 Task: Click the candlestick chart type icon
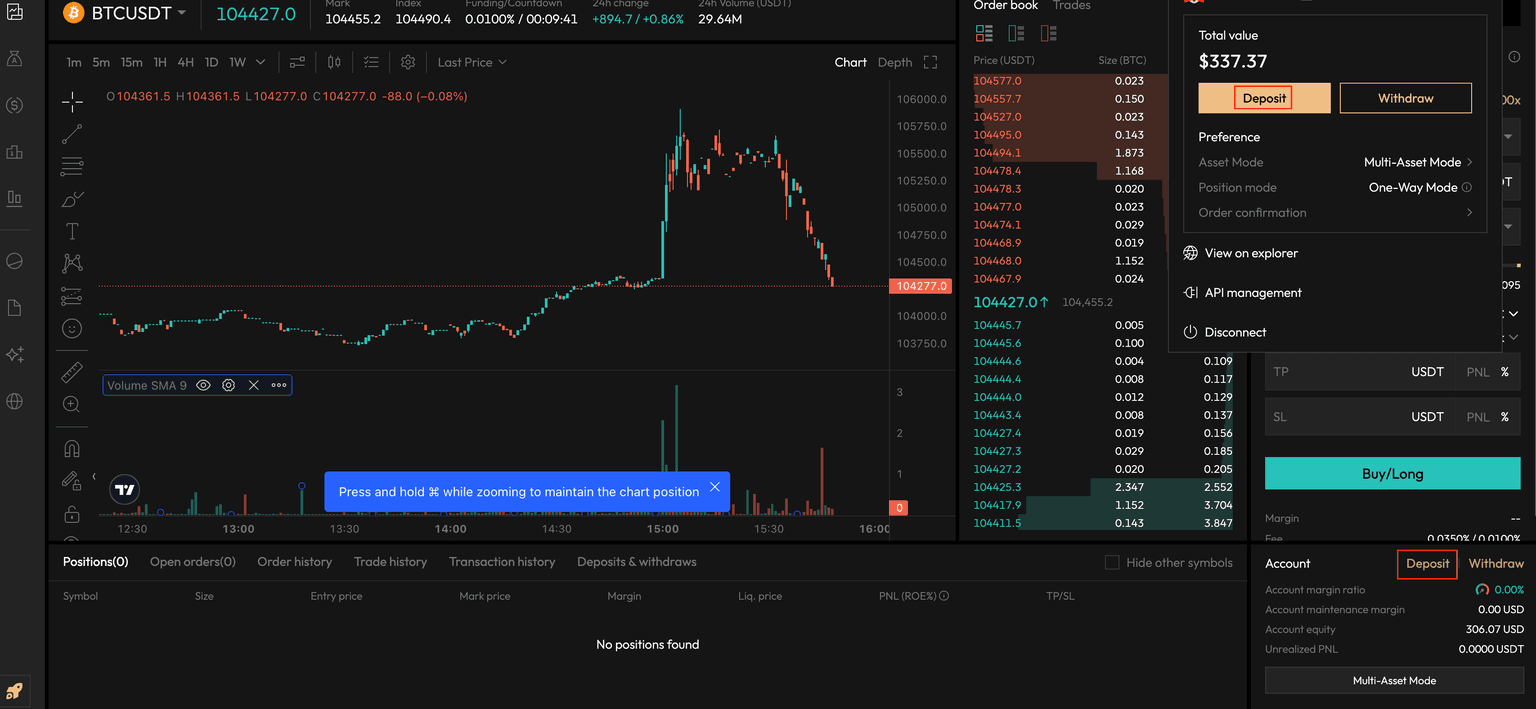tap(334, 62)
